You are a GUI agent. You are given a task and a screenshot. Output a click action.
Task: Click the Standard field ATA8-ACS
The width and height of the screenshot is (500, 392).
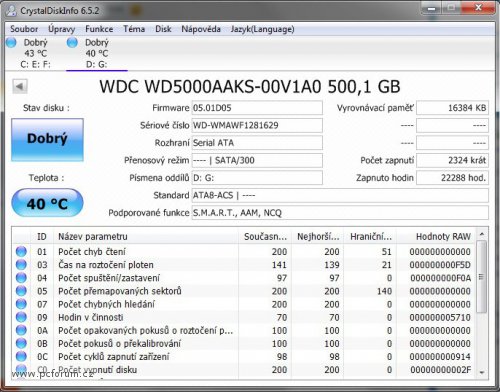pyautogui.click(x=340, y=195)
